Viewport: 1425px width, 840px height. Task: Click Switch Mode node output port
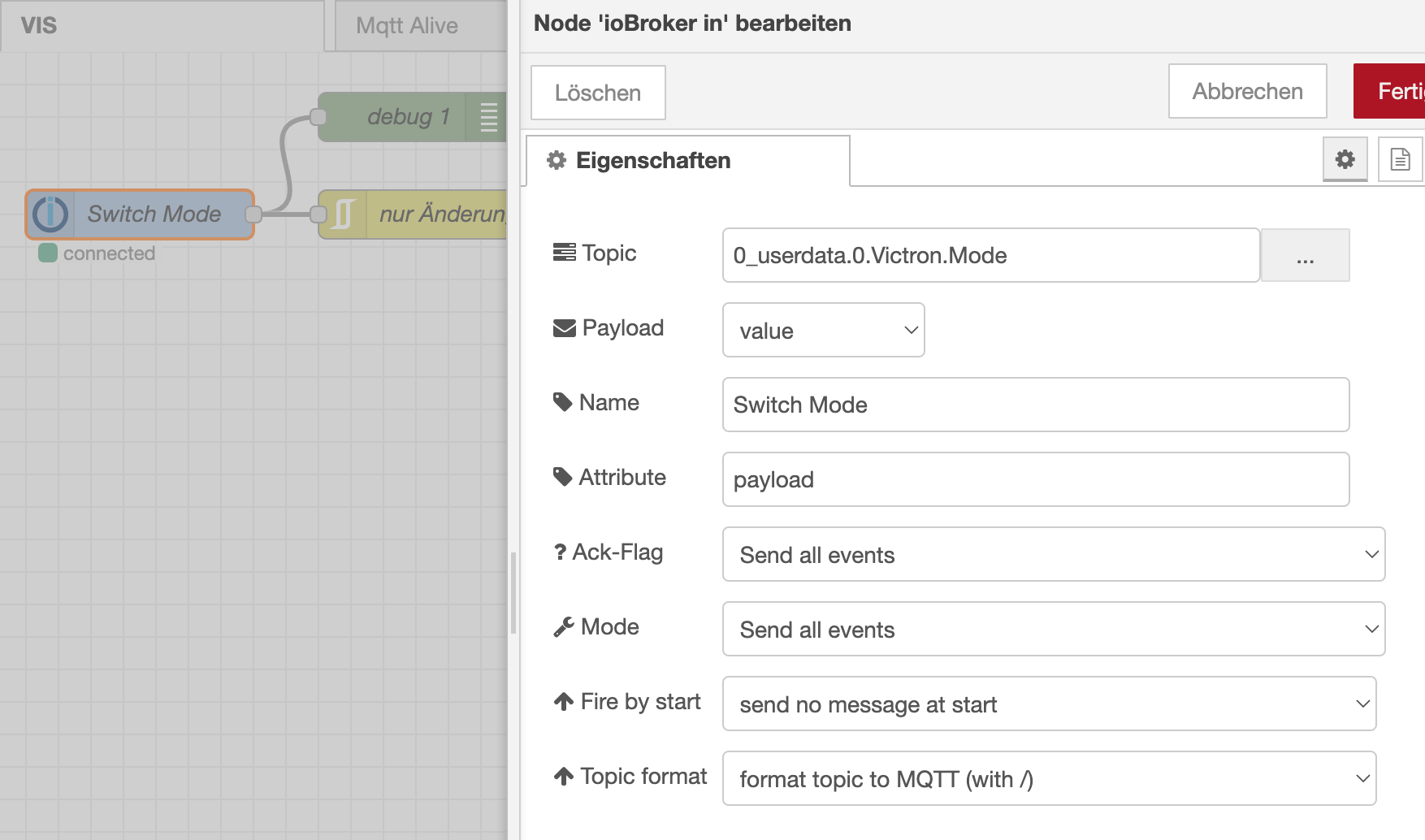pos(253,214)
